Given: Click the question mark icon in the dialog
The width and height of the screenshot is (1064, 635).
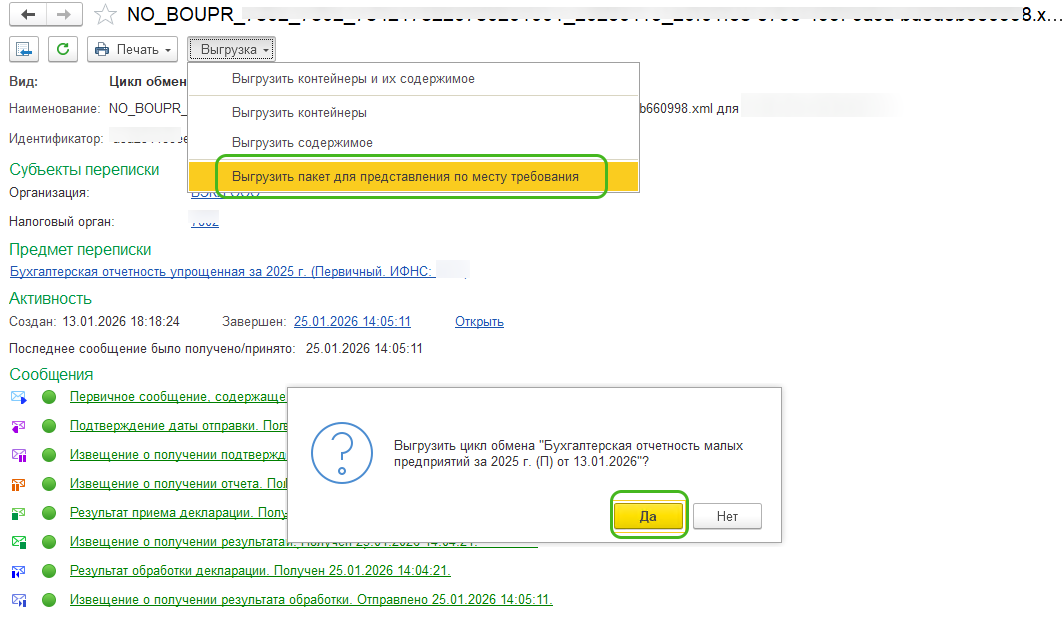Looking at the screenshot, I should coord(342,453).
